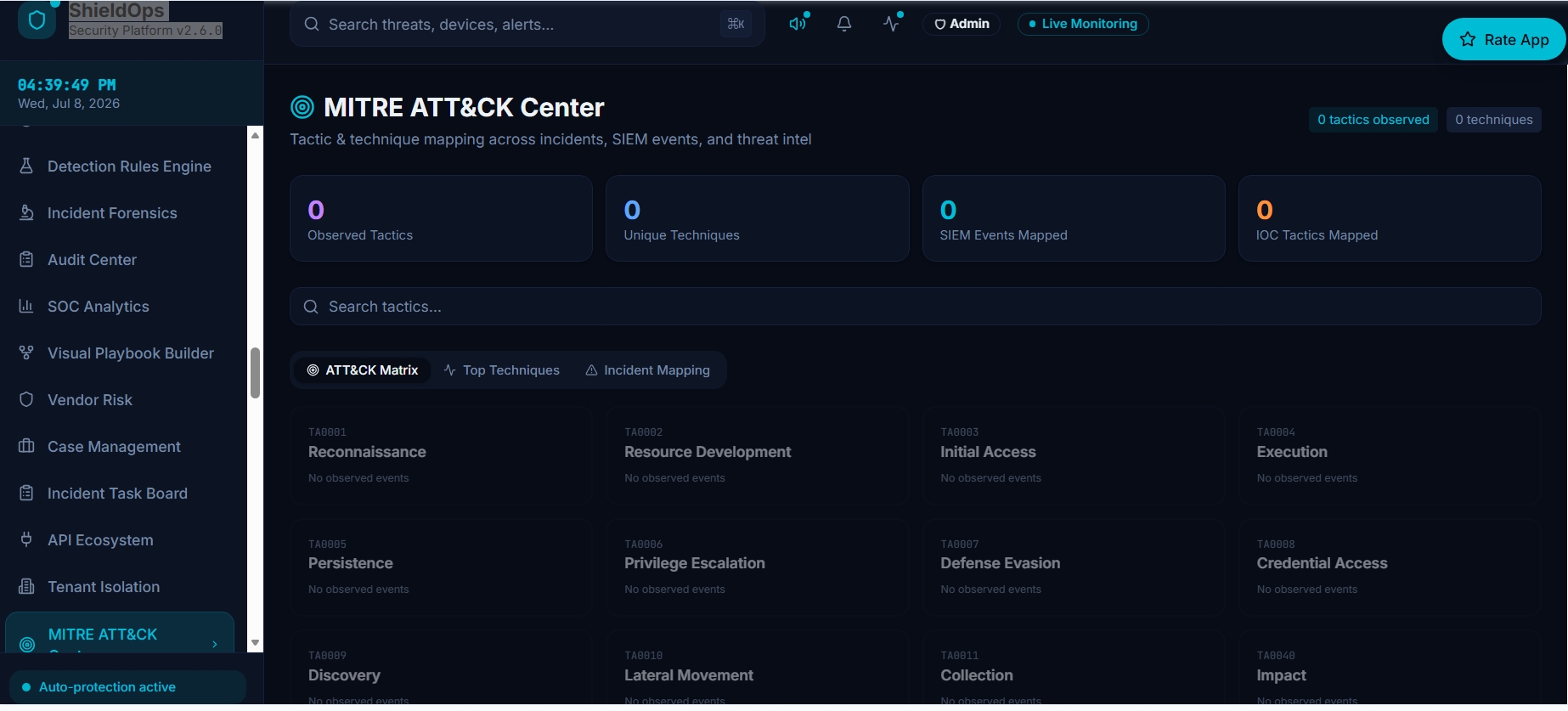Expand the MITRE ATT&CK sidebar chevron
1568x711 pixels.
click(215, 644)
